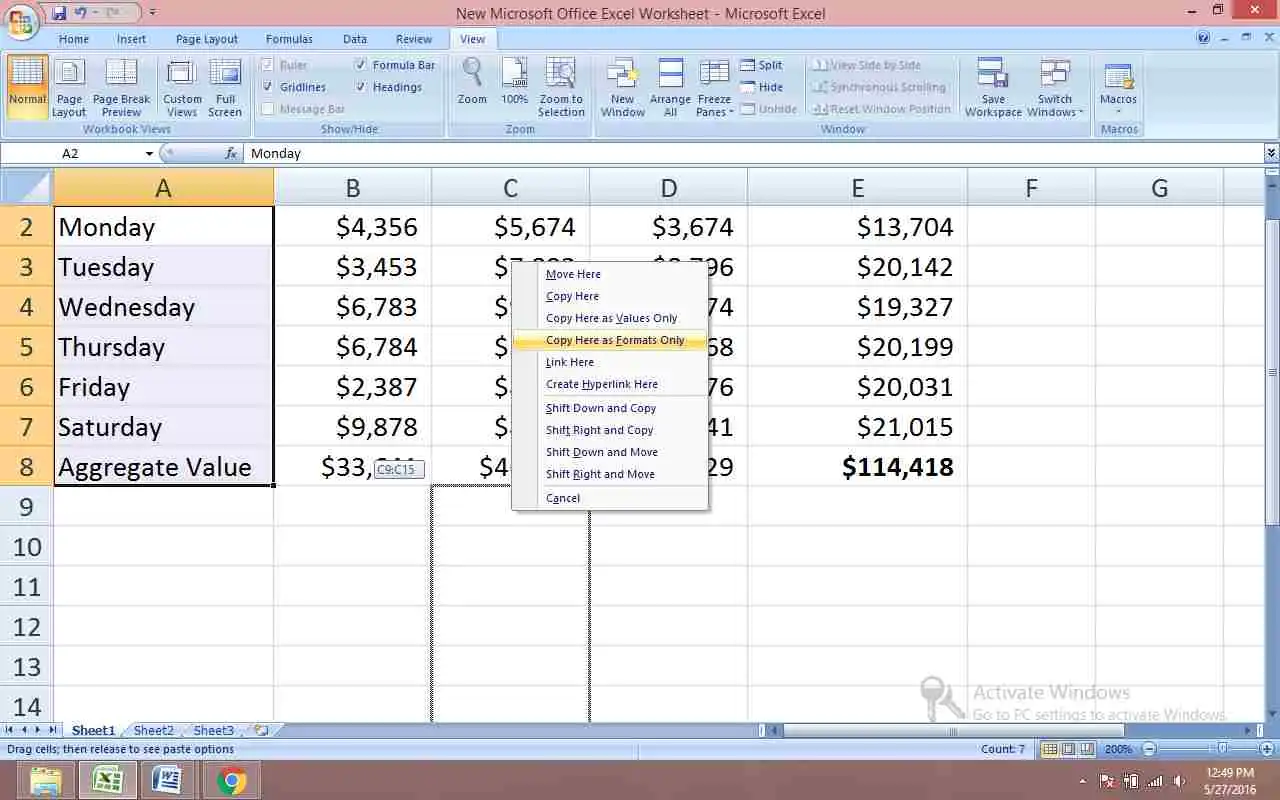The height and width of the screenshot is (800, 1280).
Task: Click Arrange All windows
Action: (x=670, y=87)
